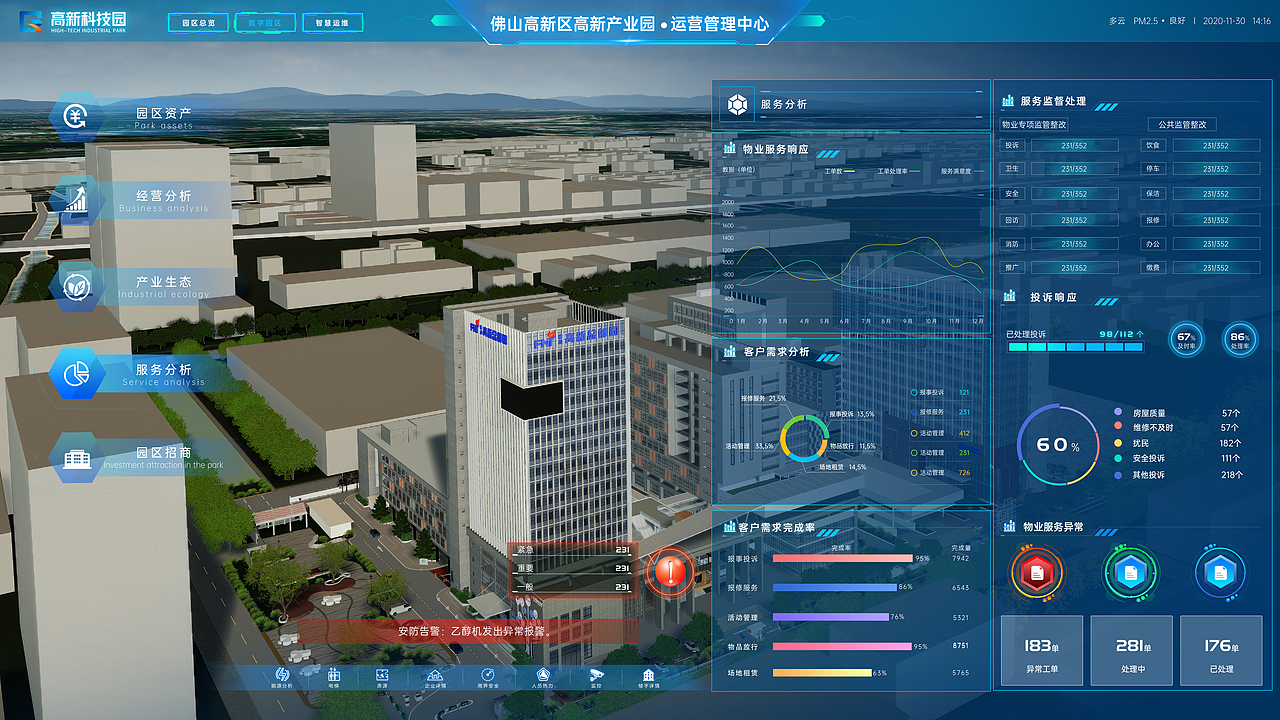
Task: Toggle 活动管理 legend circle with 412
Action: [914, 433]
